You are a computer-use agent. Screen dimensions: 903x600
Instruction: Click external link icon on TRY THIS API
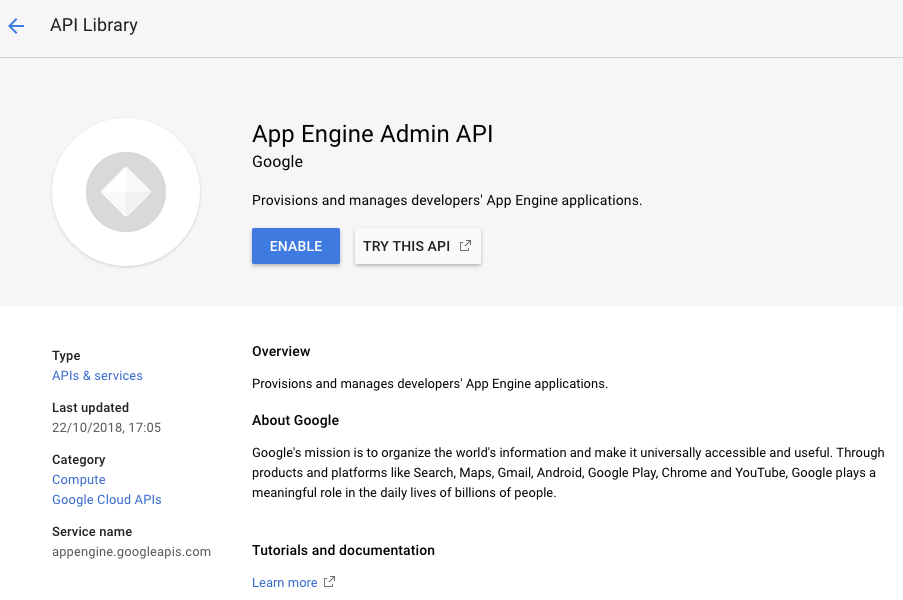tap(465, 246)
